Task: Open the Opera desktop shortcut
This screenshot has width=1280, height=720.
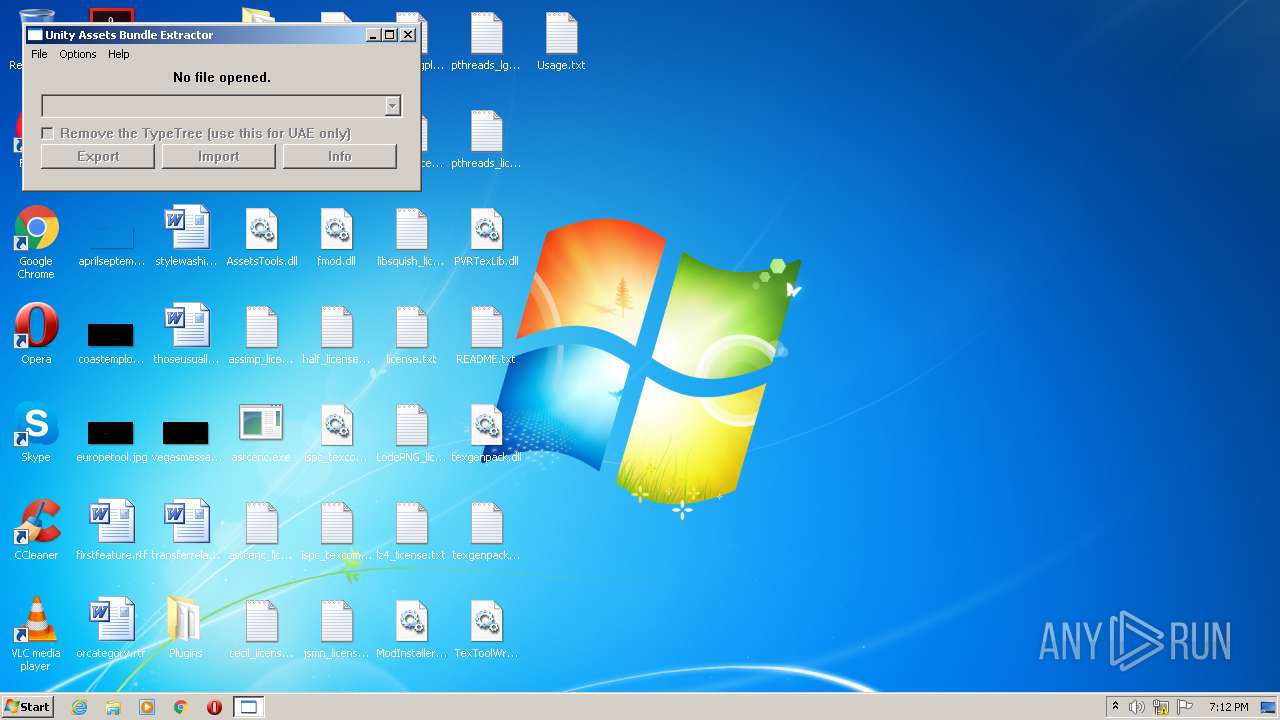Action: [x=36, y=334]
